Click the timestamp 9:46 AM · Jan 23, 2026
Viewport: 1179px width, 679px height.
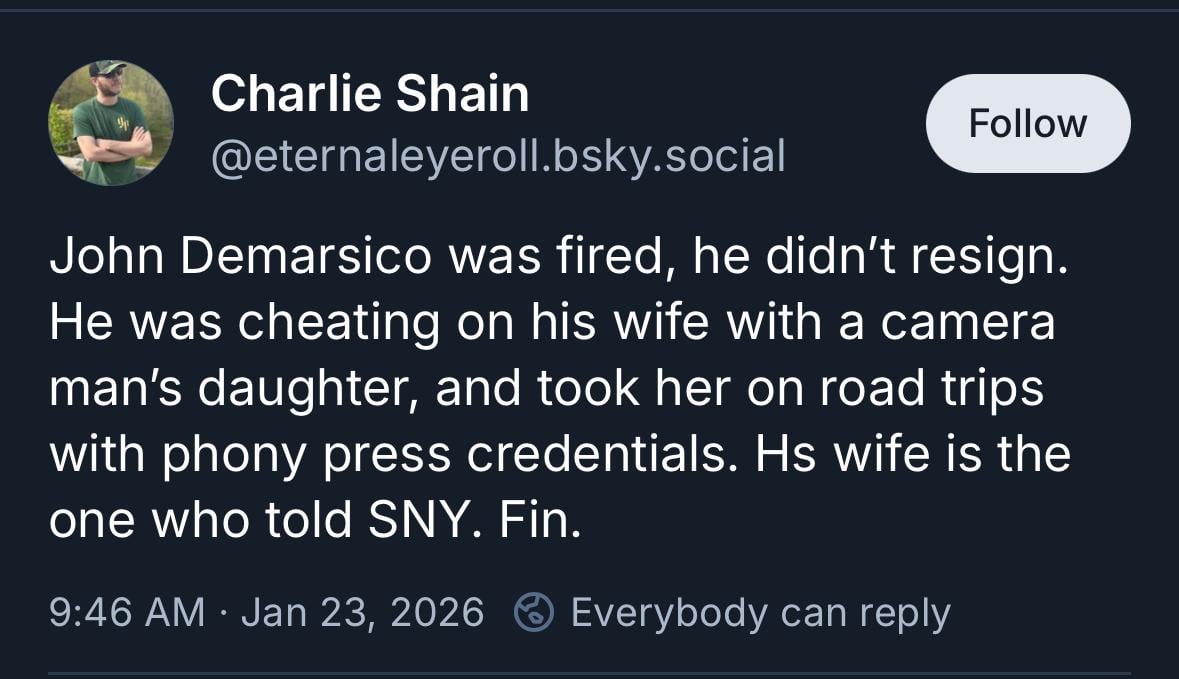266,611
